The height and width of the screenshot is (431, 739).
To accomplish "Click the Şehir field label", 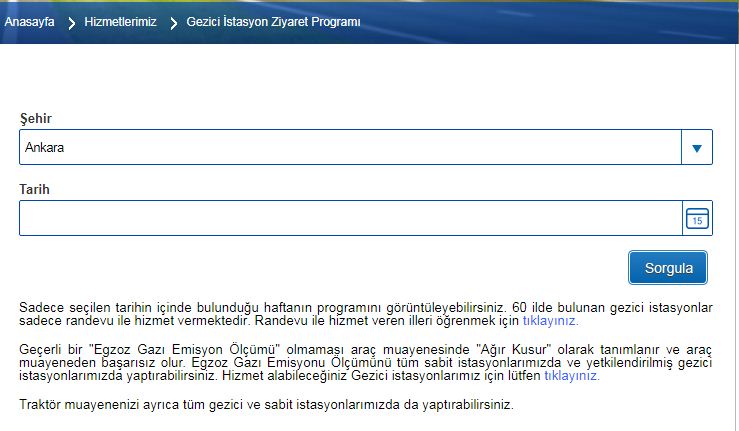I will pyautogui.click(x=35, y=118).
